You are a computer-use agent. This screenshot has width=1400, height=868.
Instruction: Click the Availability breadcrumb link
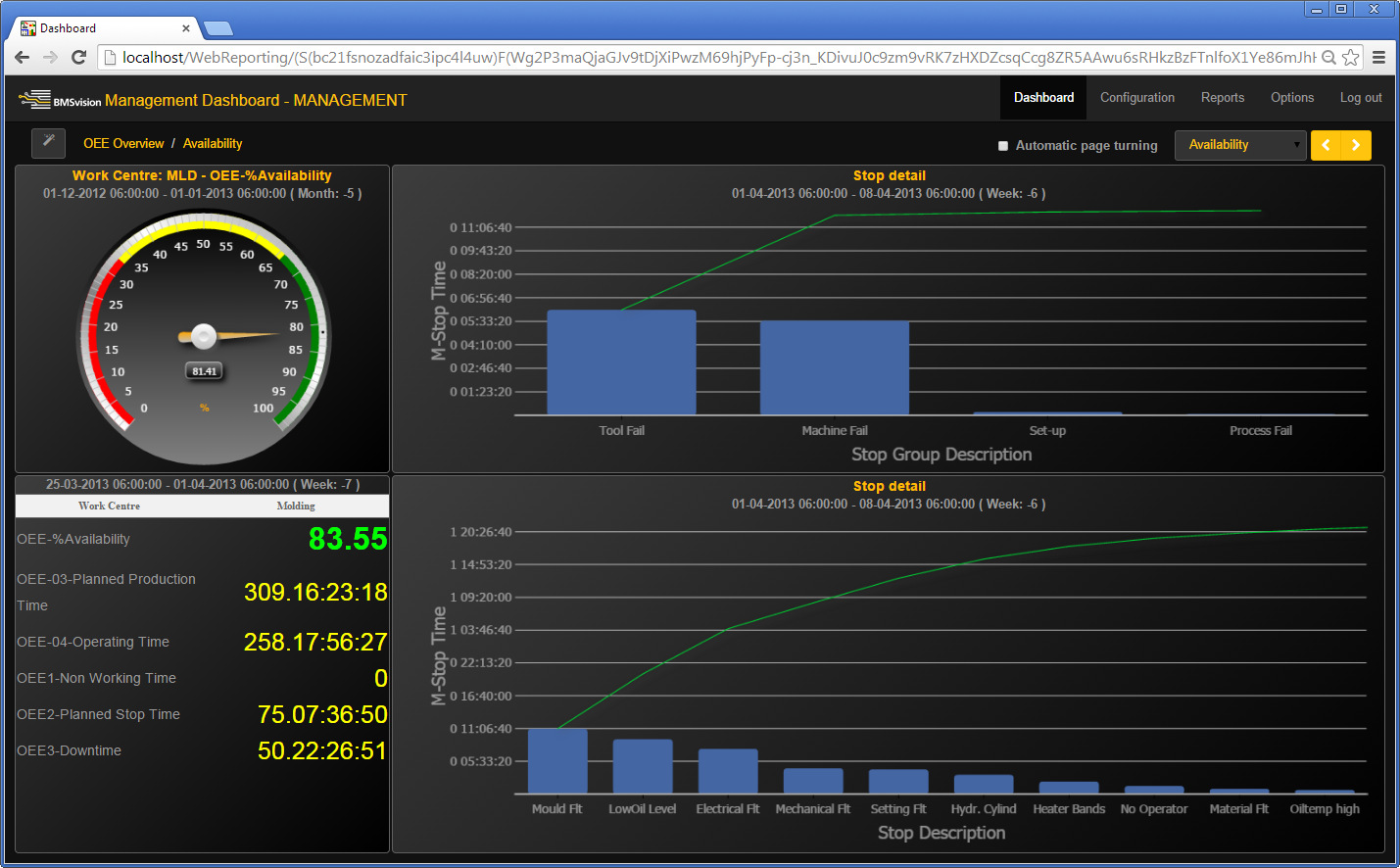click(x=213, y=144)
